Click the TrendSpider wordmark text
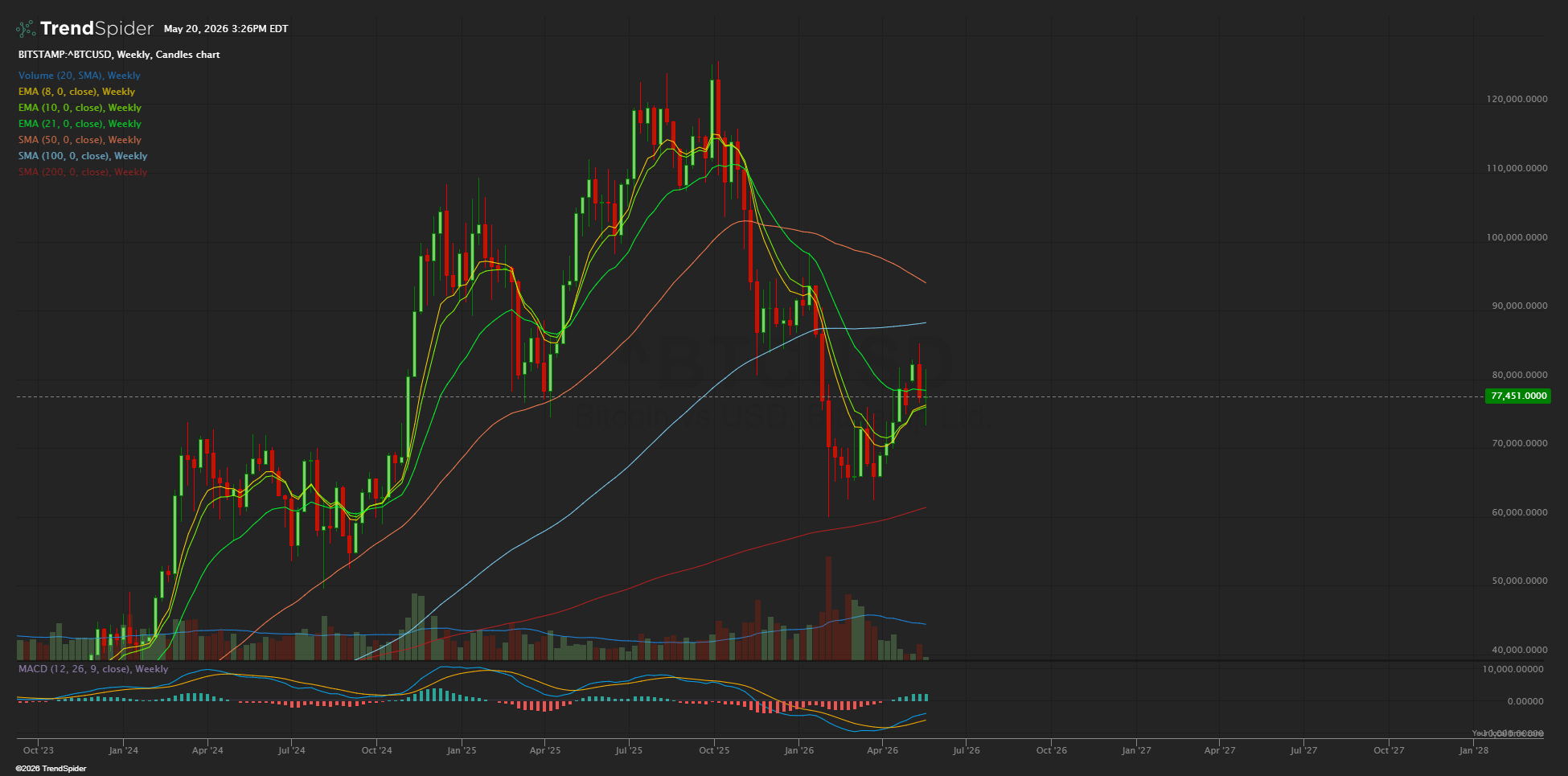 tap(96, 29)
